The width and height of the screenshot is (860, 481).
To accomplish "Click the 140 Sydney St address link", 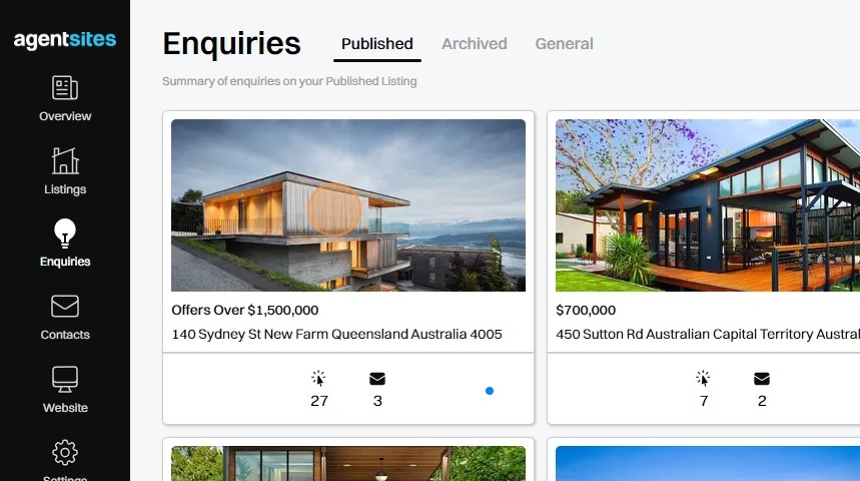I will coord(337,334).
